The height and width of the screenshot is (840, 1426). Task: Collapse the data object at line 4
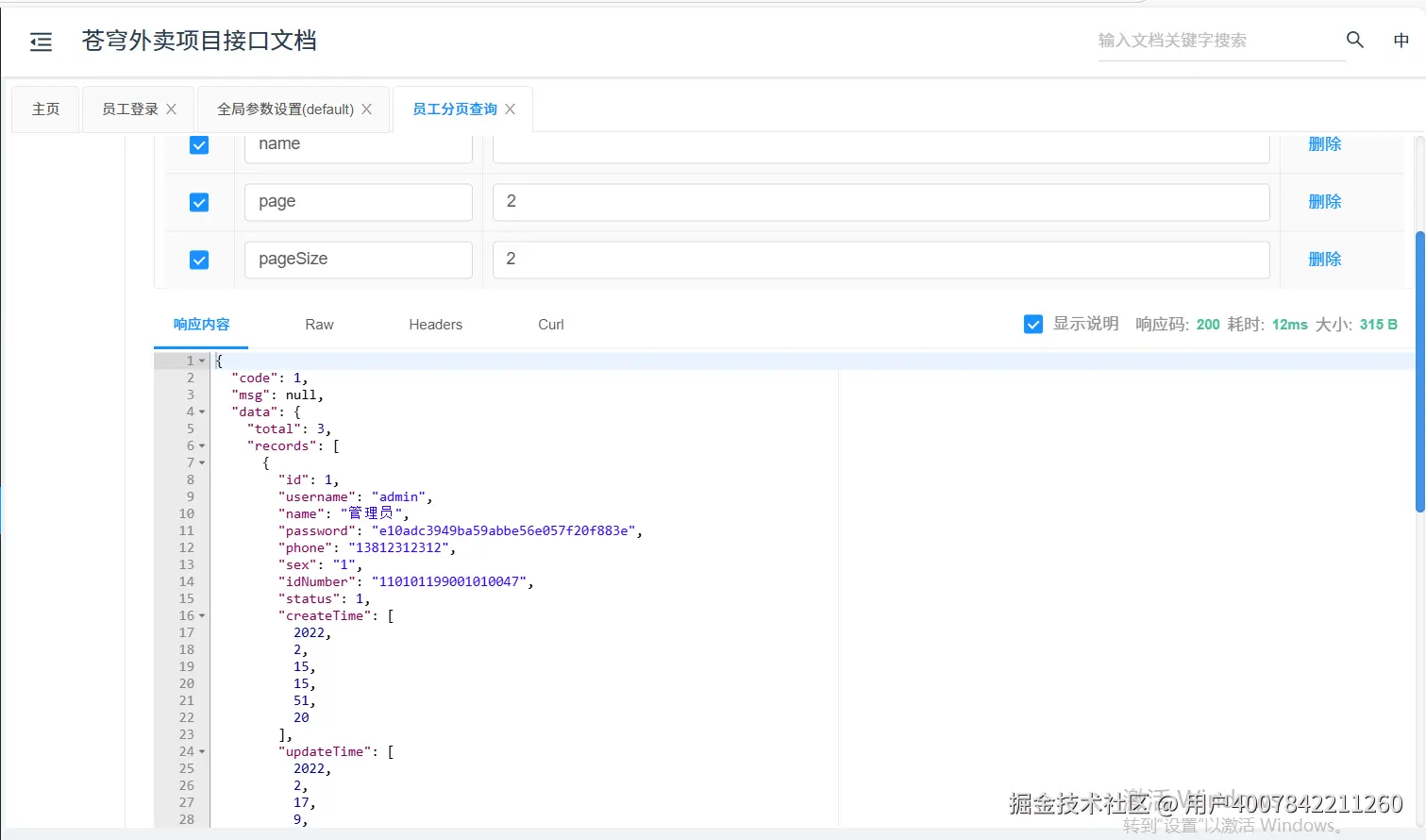pyautogui.click(x=202, y=412)
